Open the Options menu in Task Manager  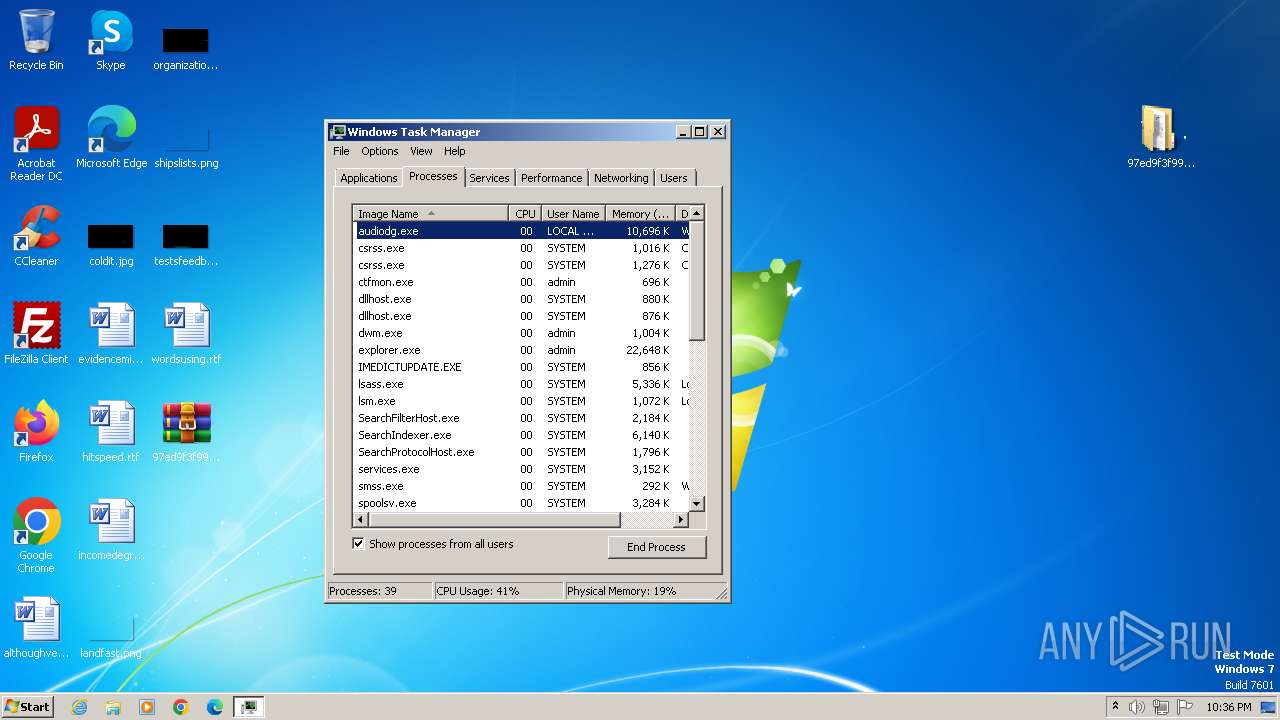(380, 151)
